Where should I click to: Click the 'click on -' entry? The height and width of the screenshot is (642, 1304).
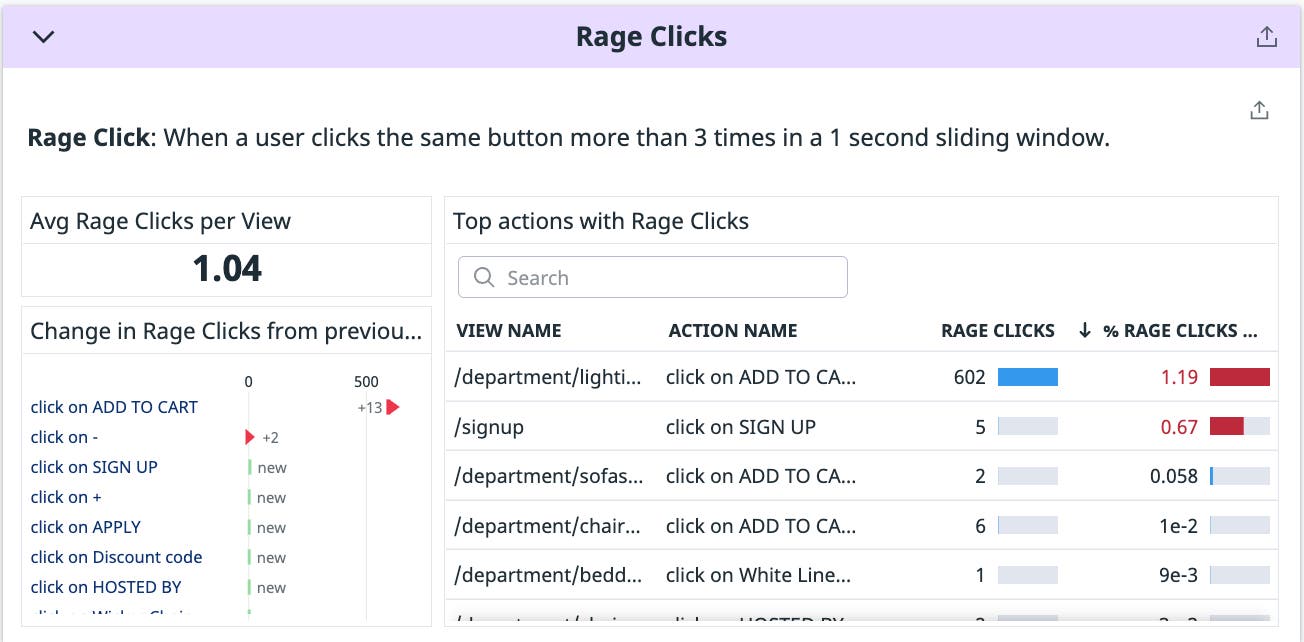point(63,437)
